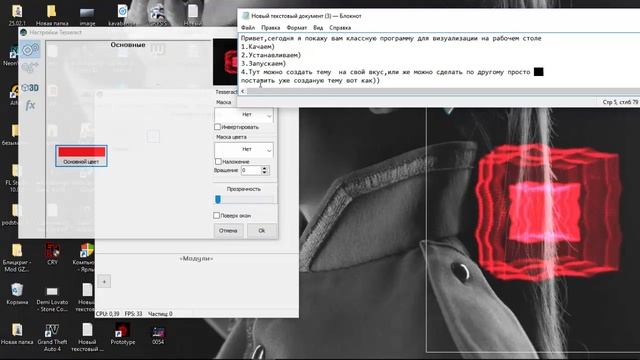The width and height of the screenshot is (640, 360).
Task: Click the text line '1.Качаем)' in Notepad
Action: [258, 47]
